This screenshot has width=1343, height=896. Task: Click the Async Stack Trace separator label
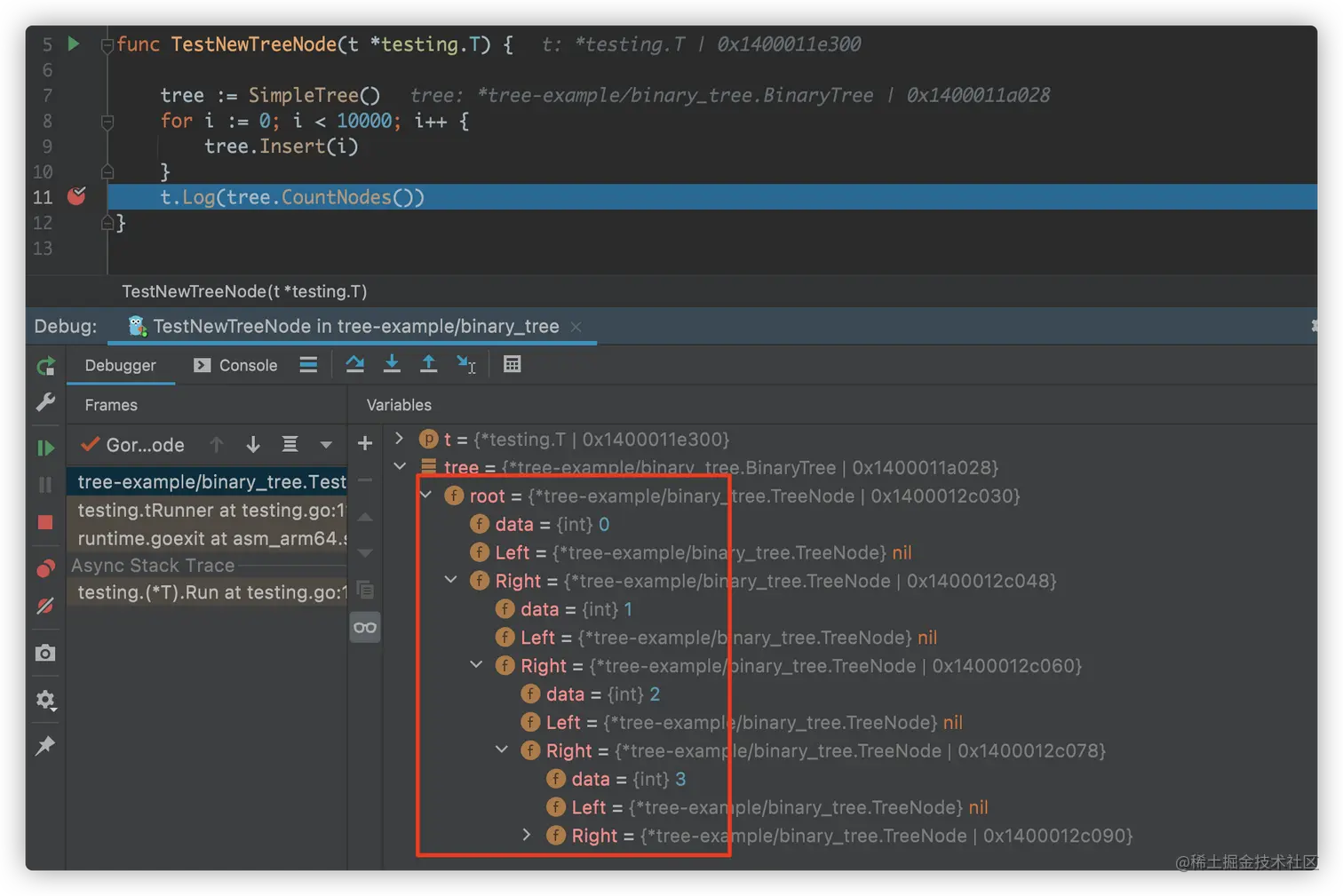click(x=153, y=566)
